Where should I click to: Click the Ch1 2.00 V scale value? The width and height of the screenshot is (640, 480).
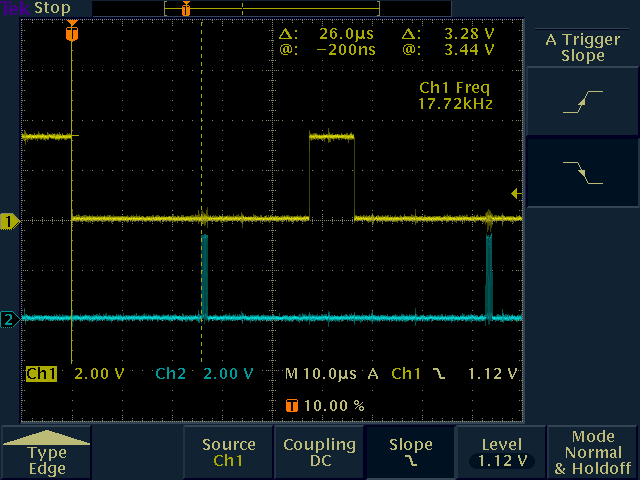pyautogui.click(x=99, y=373)
